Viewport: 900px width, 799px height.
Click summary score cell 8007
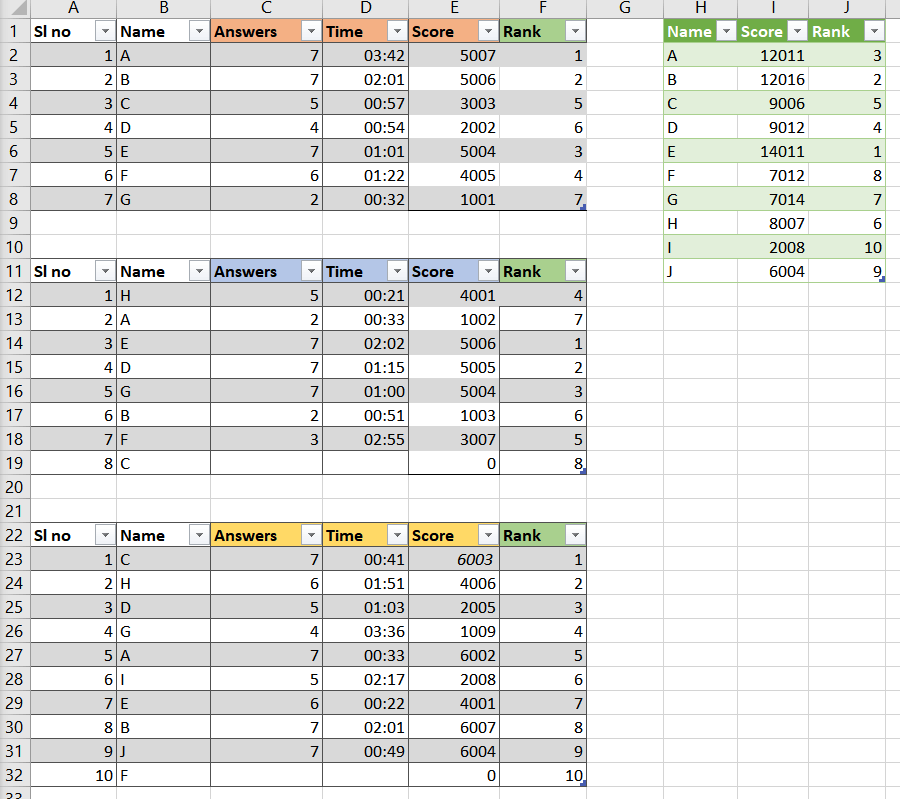pos(773,223)
